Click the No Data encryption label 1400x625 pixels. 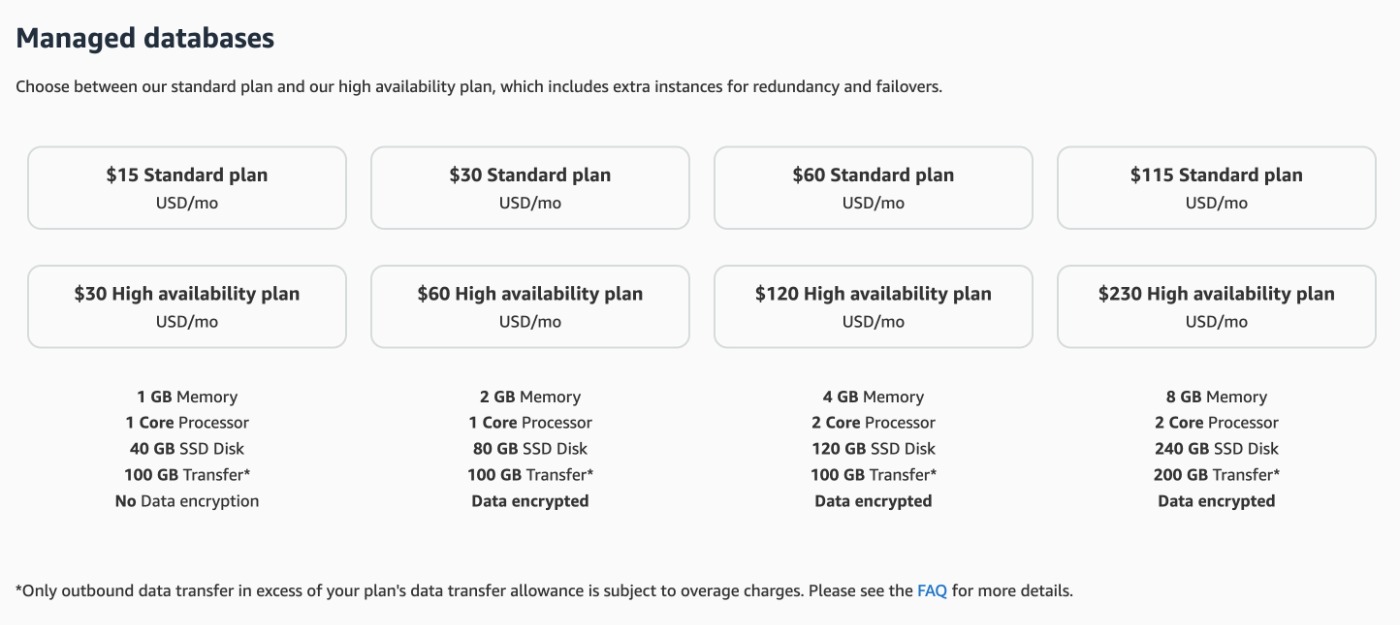(187, 500)
